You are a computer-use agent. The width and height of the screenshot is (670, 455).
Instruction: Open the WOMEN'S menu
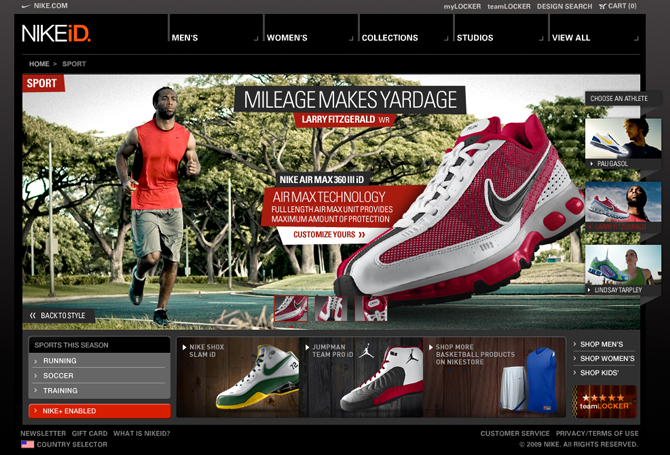[287, 38]
